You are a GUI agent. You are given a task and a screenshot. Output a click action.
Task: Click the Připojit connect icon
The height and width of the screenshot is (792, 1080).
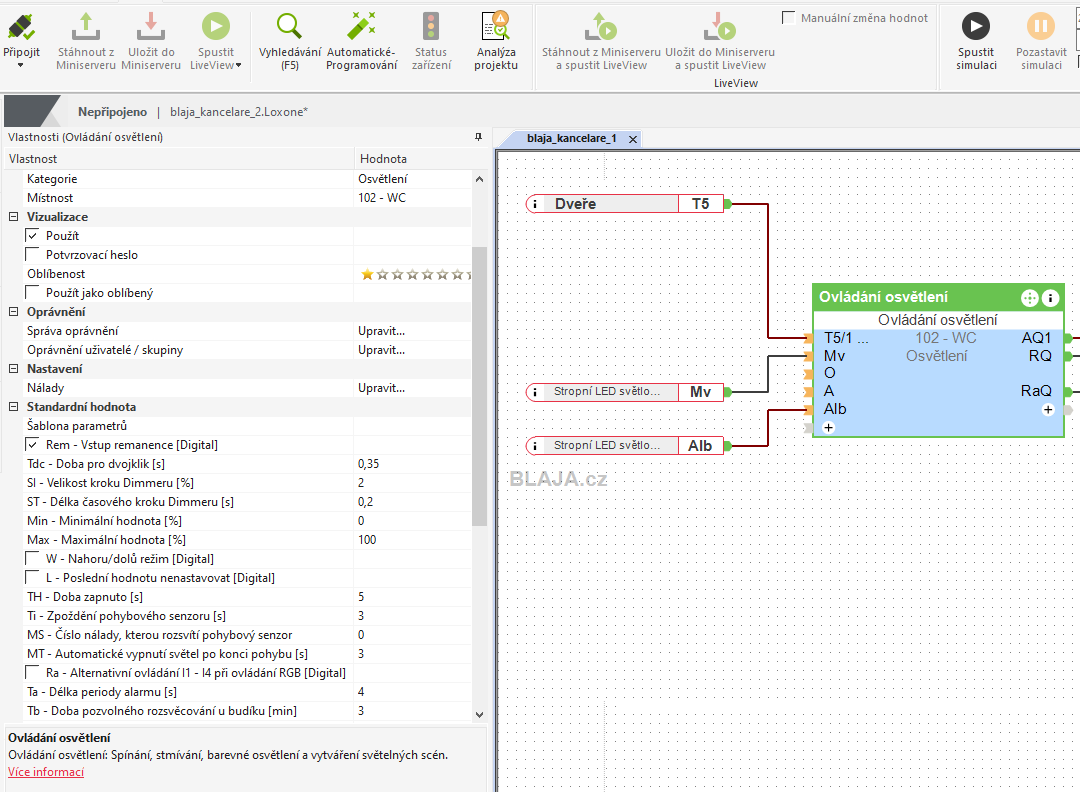[x=21, y=28]
